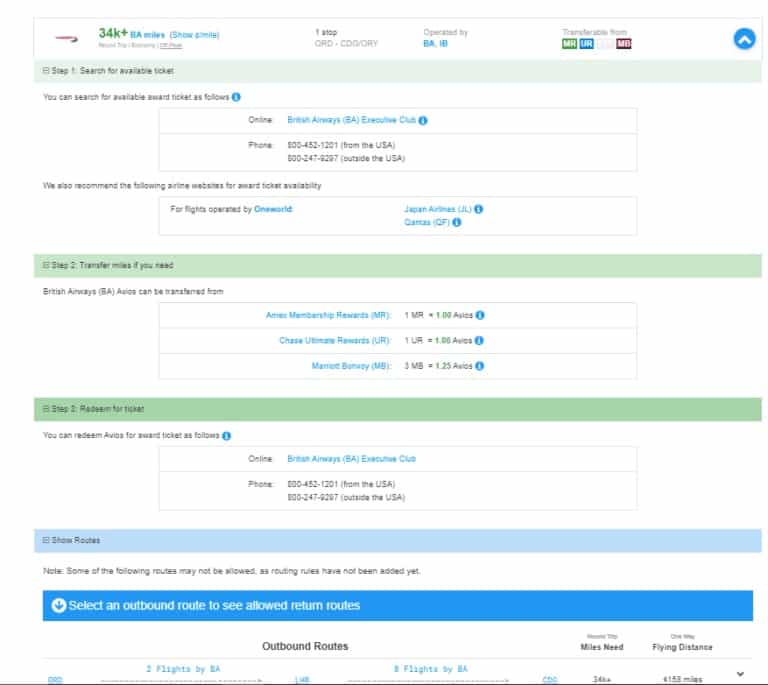Open info icon on the 1 MR = 1.00 Avios row
Screen dimensions: 768x685
click(x=480, y=315)
